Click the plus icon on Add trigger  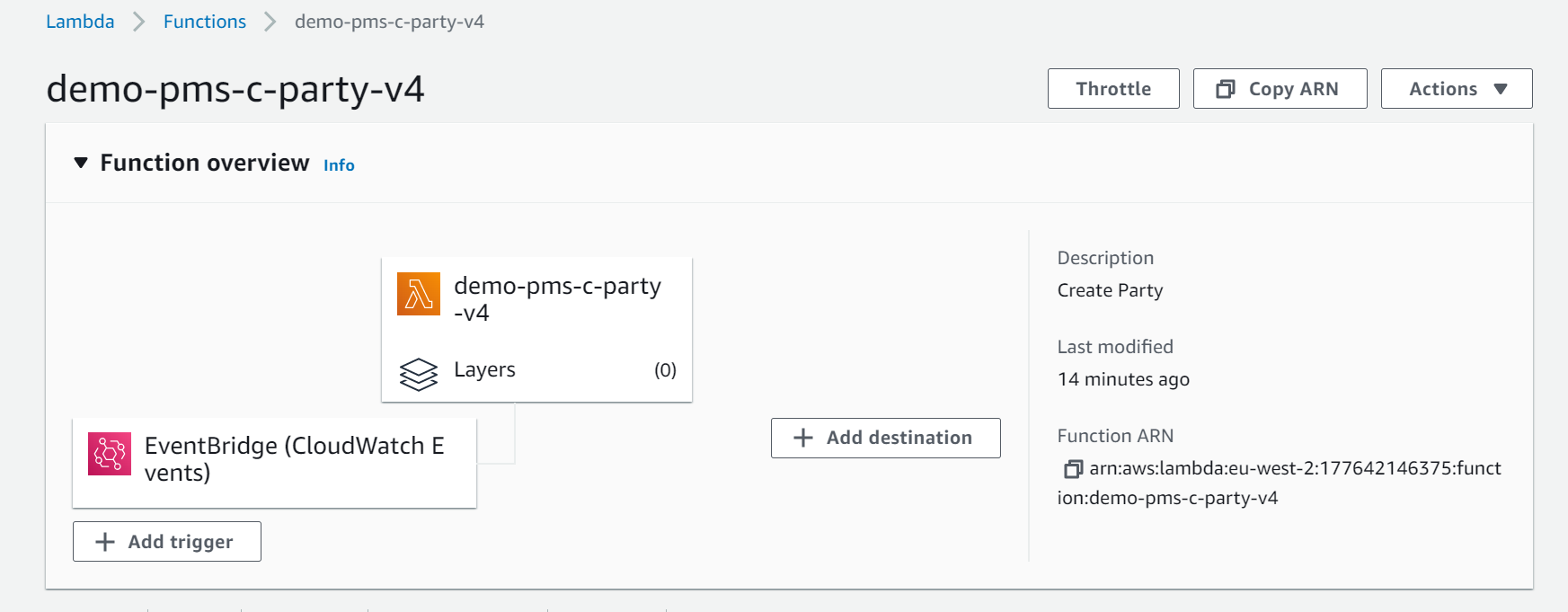105,542
